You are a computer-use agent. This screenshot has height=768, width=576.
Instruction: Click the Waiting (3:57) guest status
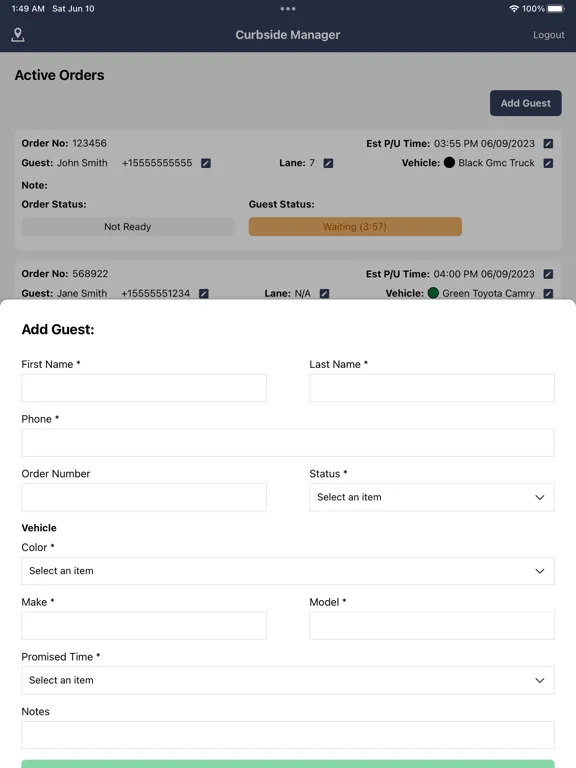pos(355,227)
